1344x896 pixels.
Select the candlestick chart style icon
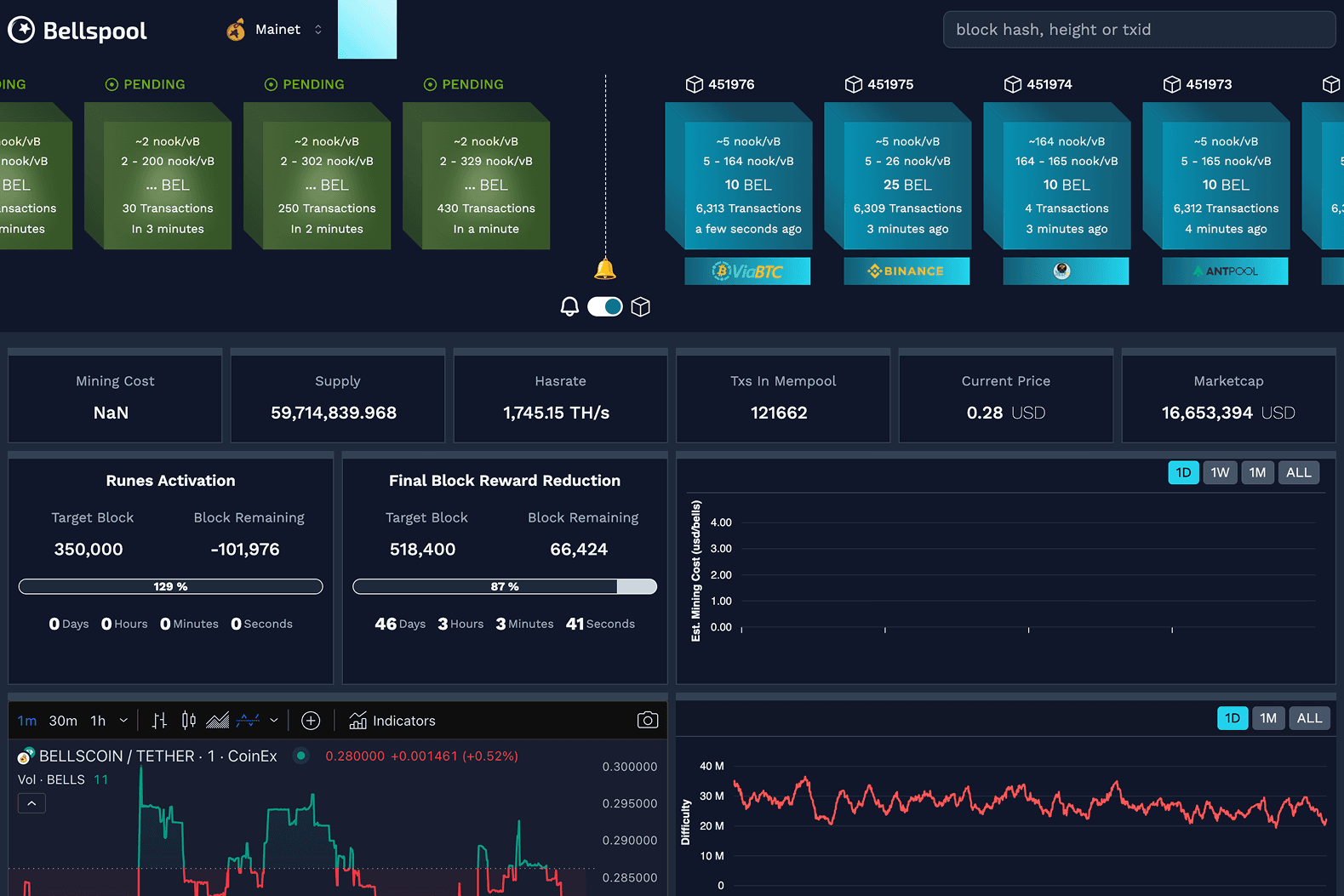click(x=189, y=721)
